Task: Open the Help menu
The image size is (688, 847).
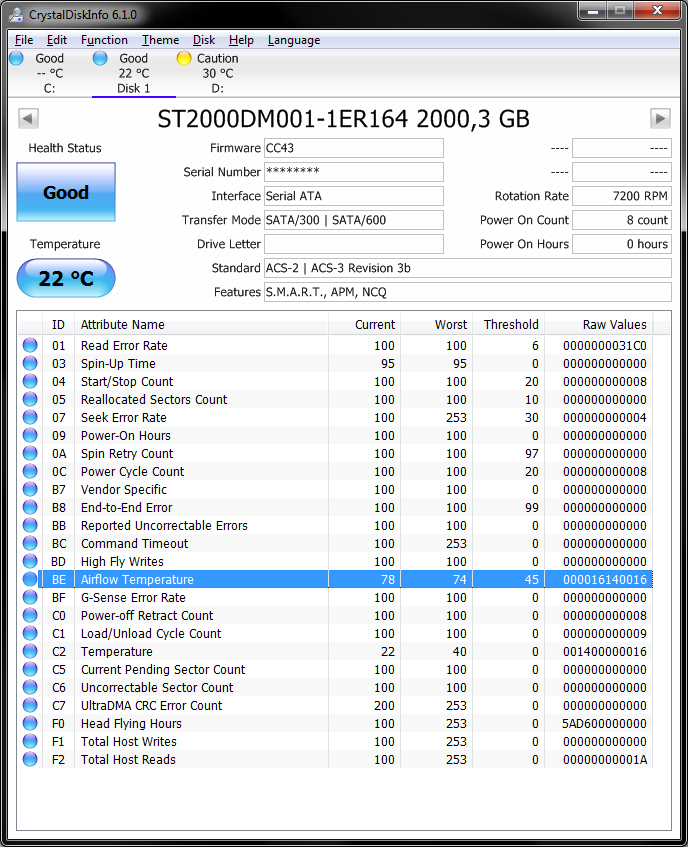Action: click(x=241, y=40)
